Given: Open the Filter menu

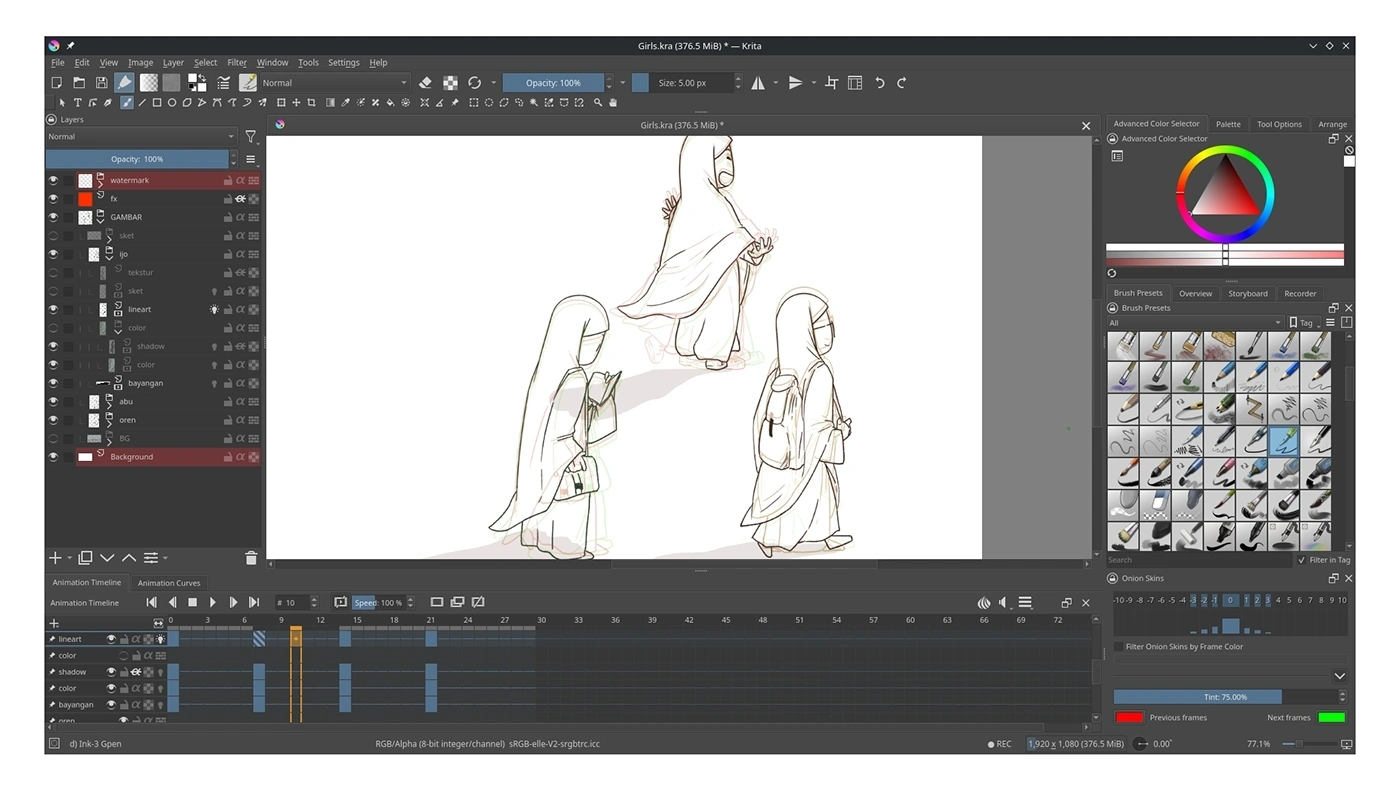Looking at the screenshot, I should click(236, 62).
